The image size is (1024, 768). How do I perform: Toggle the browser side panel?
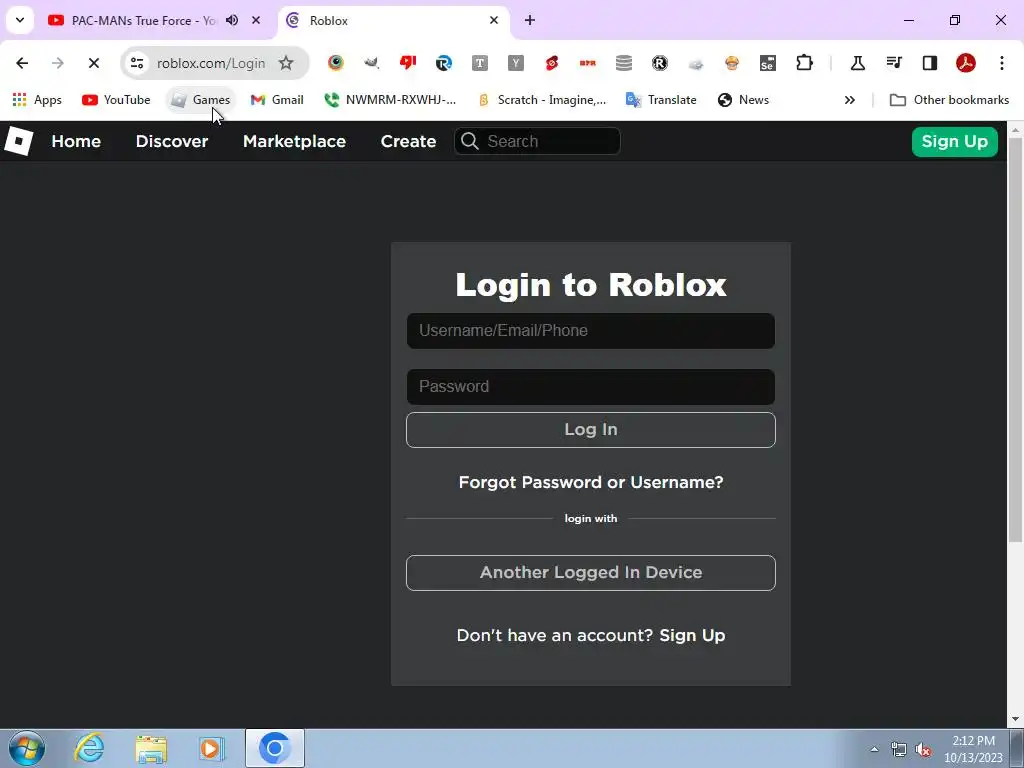point(930,63)
